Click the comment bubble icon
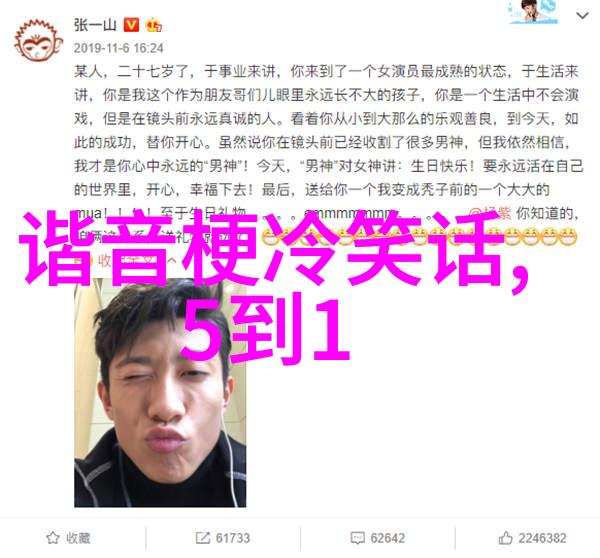600x558 pixels. coord(357,538)
